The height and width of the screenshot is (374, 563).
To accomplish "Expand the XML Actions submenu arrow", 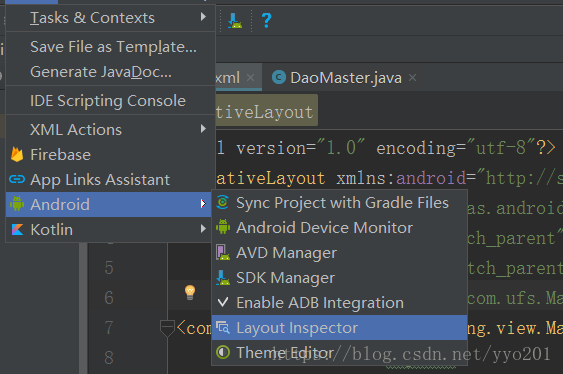I will tap(203, 129).
